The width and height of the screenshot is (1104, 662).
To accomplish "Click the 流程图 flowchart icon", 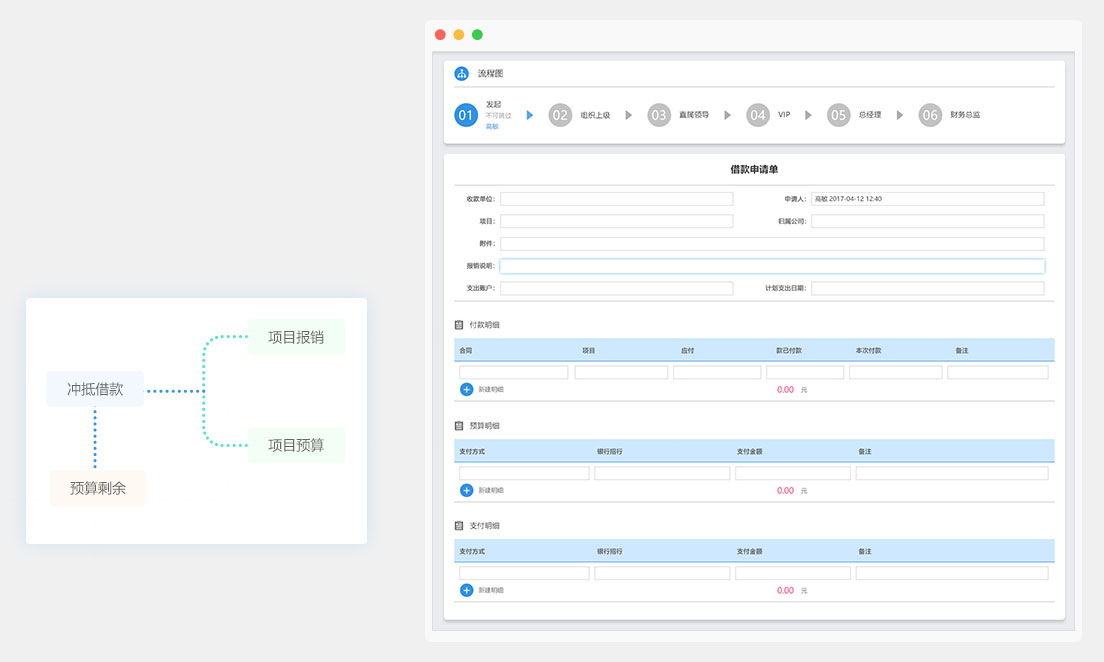I will tap(461, 73).
